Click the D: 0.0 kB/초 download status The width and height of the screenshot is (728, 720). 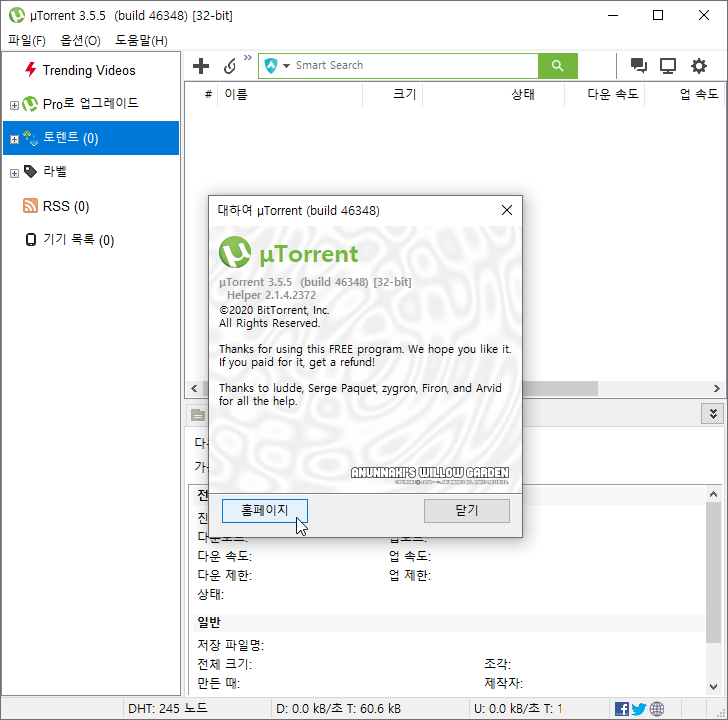point(338,709)
